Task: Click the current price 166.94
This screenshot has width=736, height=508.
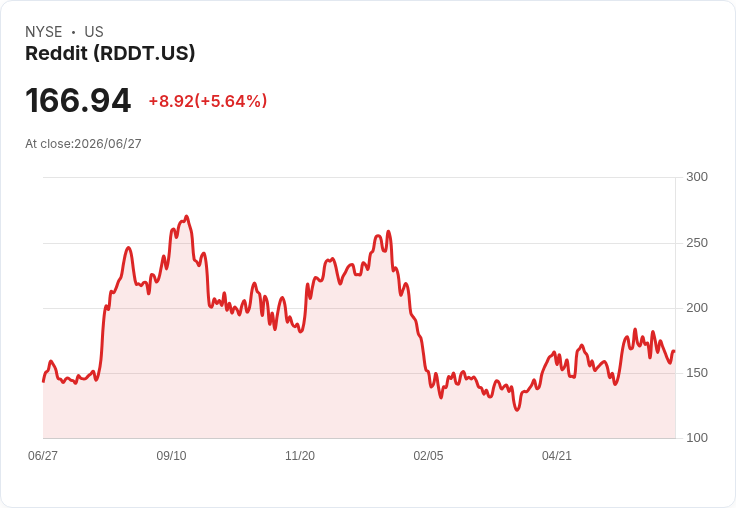Action: pos(78,100)
